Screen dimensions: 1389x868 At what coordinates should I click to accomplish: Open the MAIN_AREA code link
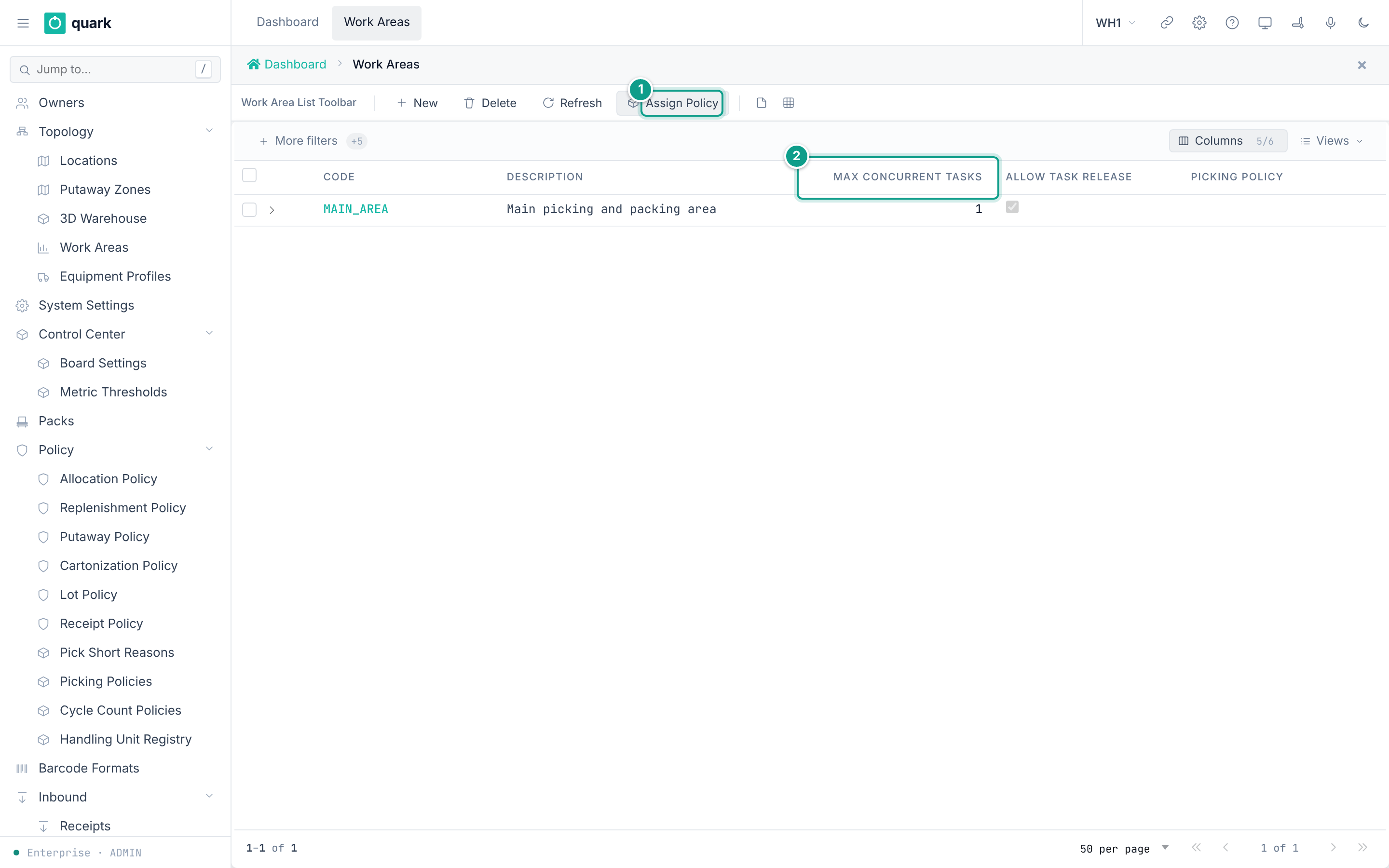356,210
